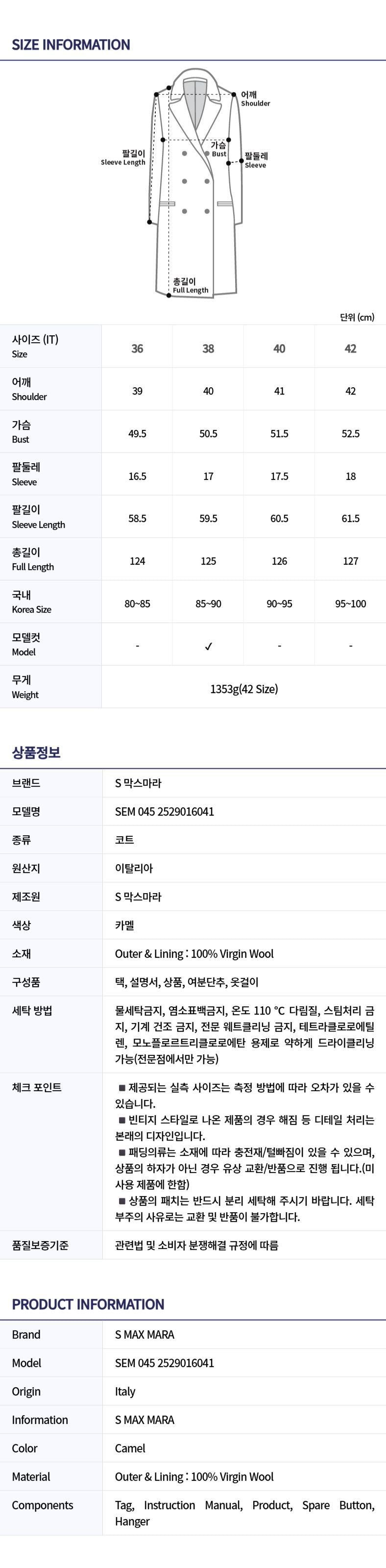Click the 팔길이 Sleeve Length diagram label
The height and width of the screenshot is (1568, 386).
coord(124,158)
